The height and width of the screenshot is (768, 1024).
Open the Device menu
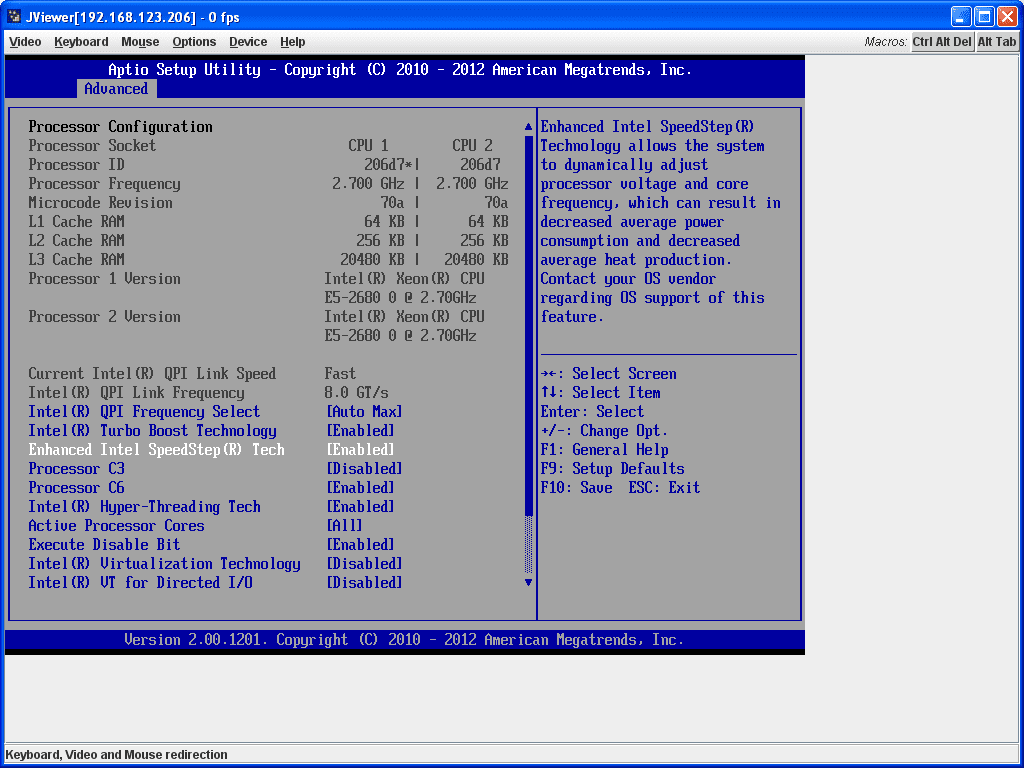click(x=248, y=42)
